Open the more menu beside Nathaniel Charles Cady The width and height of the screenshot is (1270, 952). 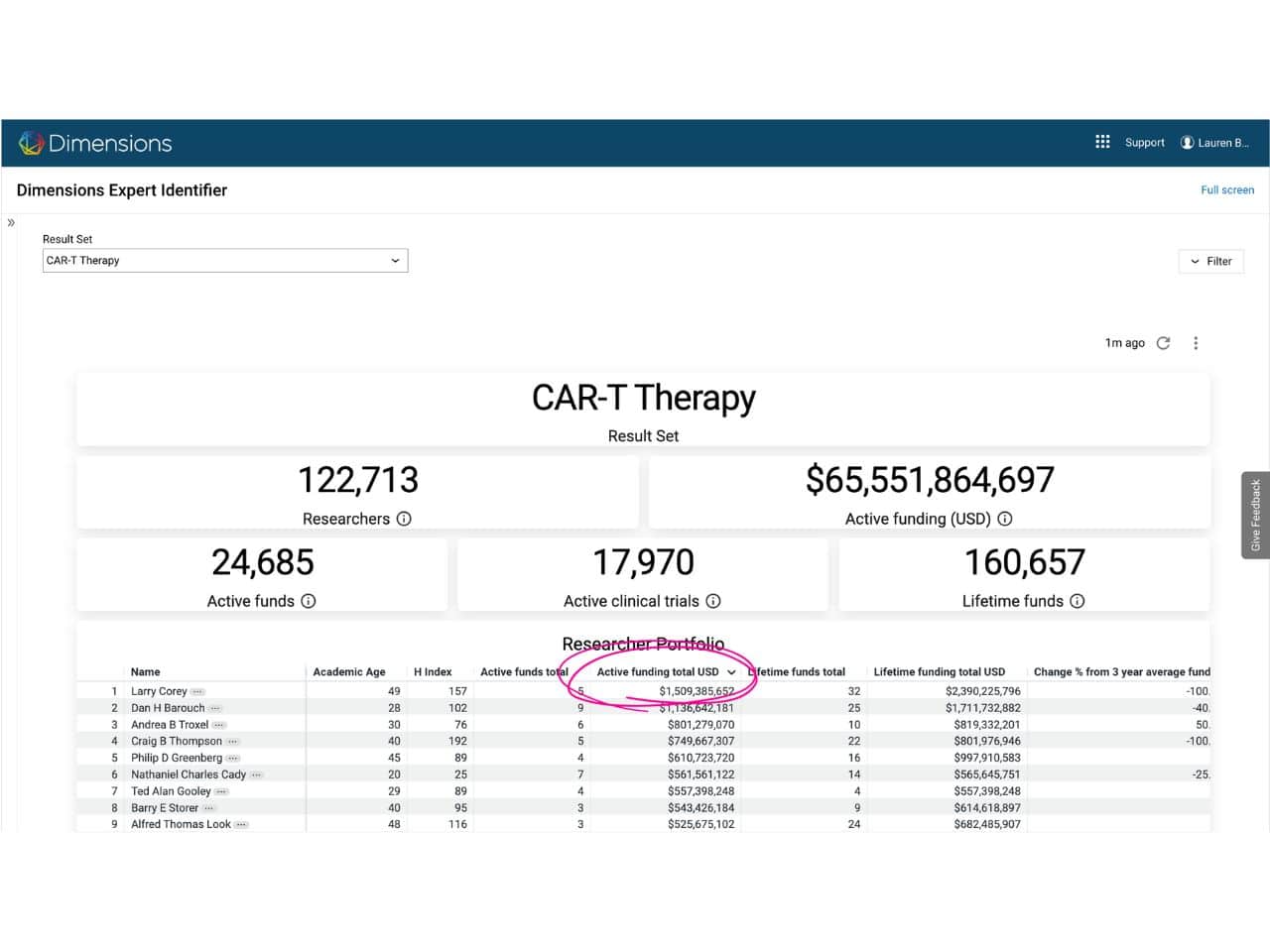[257, 774]
